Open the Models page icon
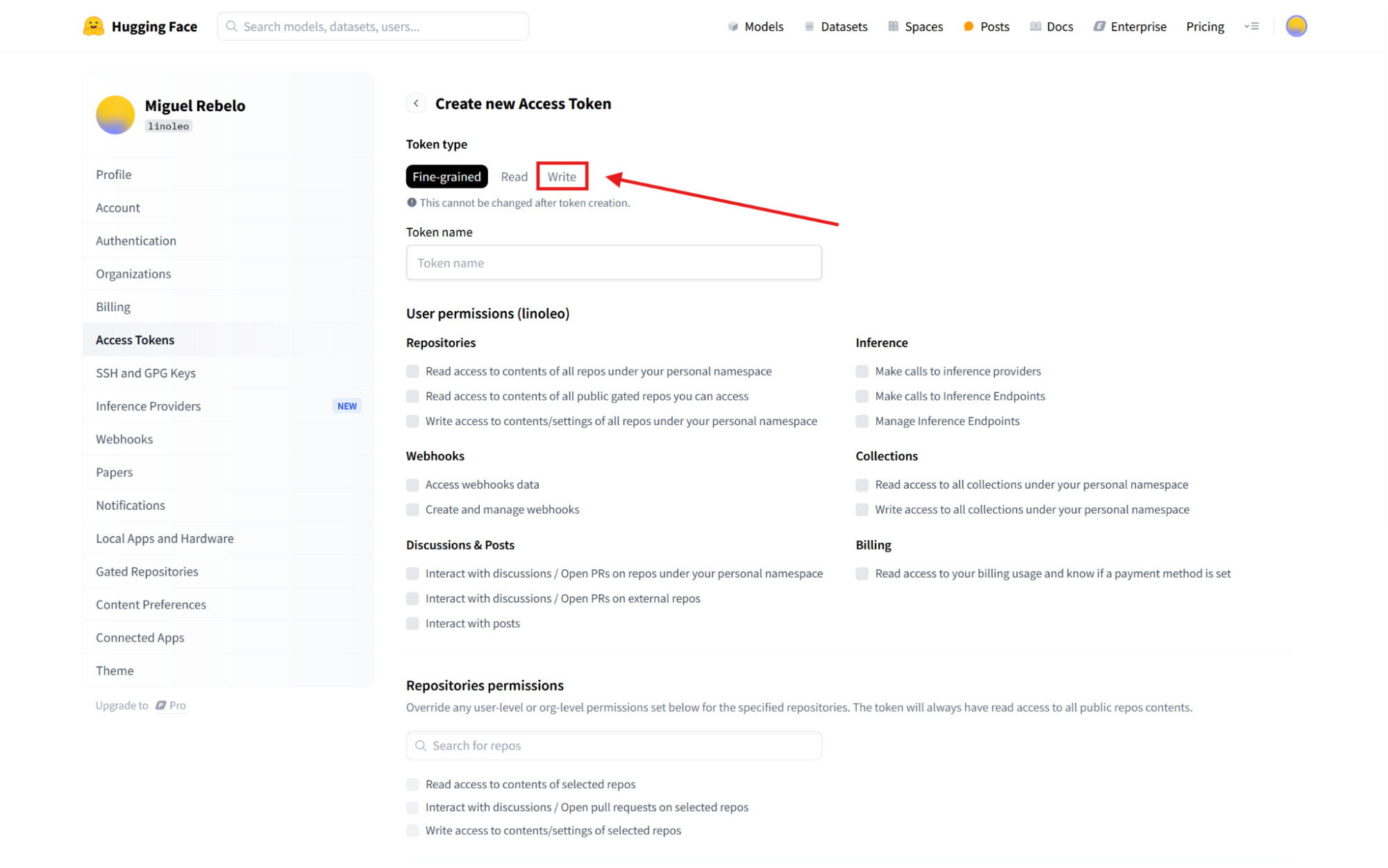 click(733, 26)
